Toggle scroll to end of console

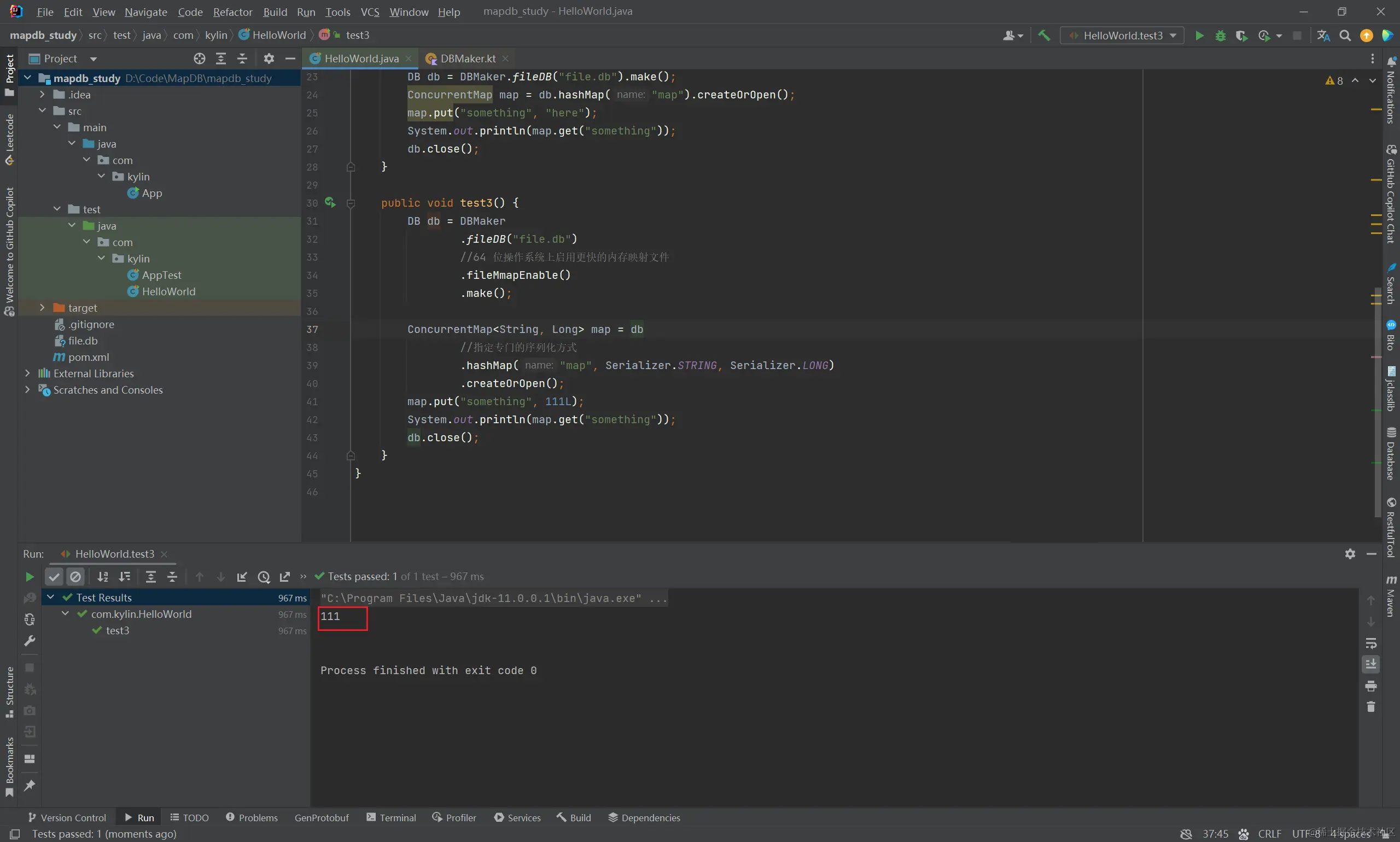click(x=1371, y=664)
